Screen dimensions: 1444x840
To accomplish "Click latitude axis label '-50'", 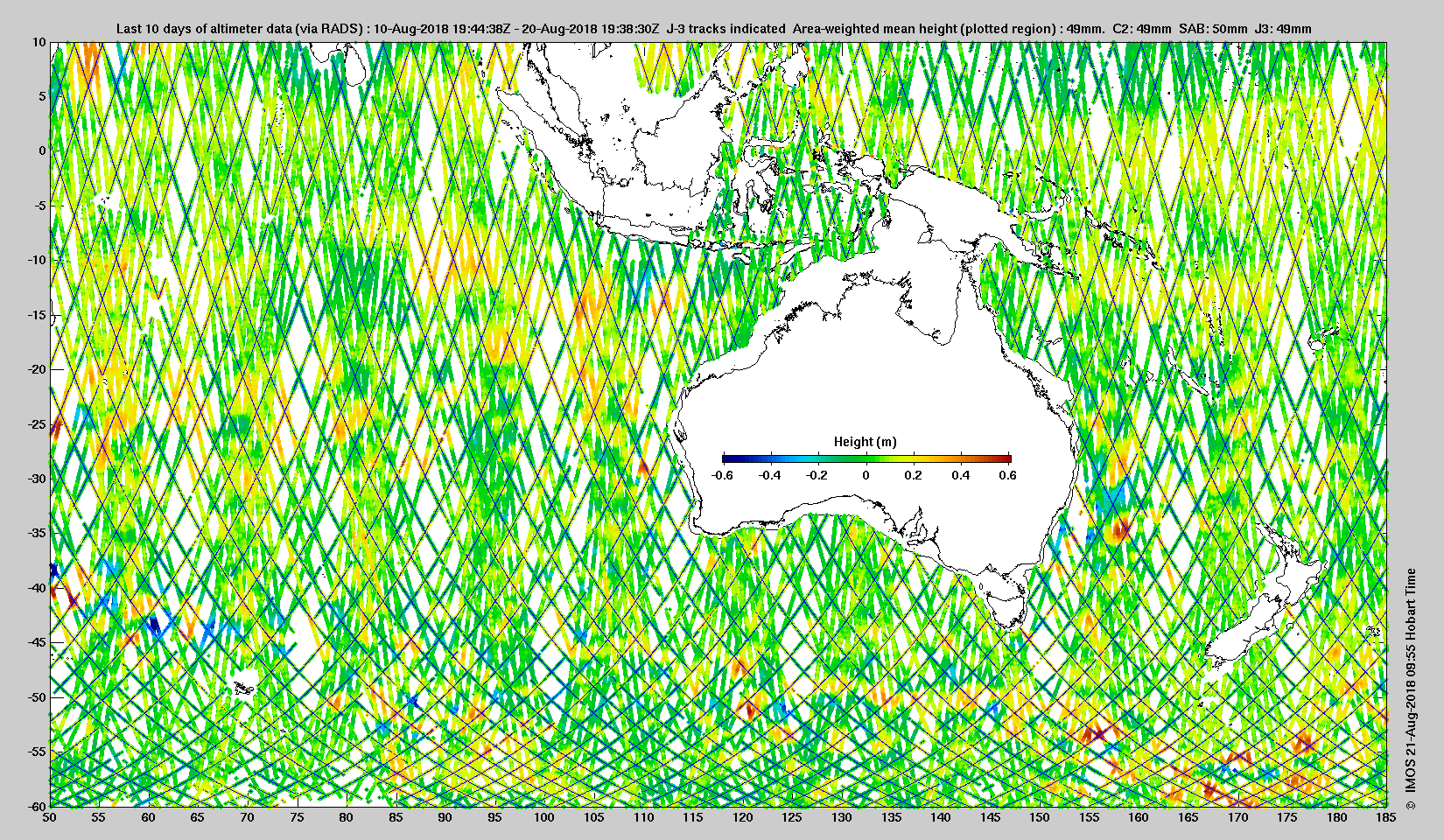I will click(x=37, y=697).
